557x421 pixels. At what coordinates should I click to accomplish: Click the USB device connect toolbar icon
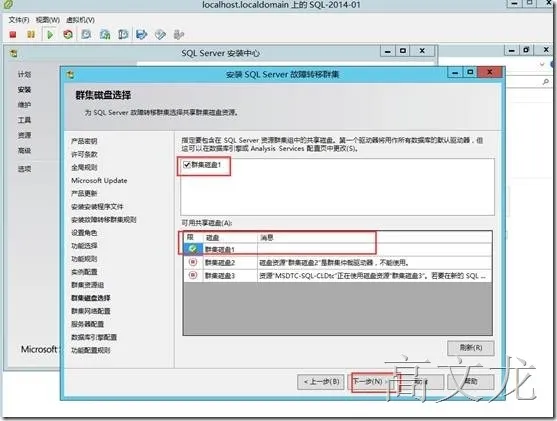tap(179, 34)
